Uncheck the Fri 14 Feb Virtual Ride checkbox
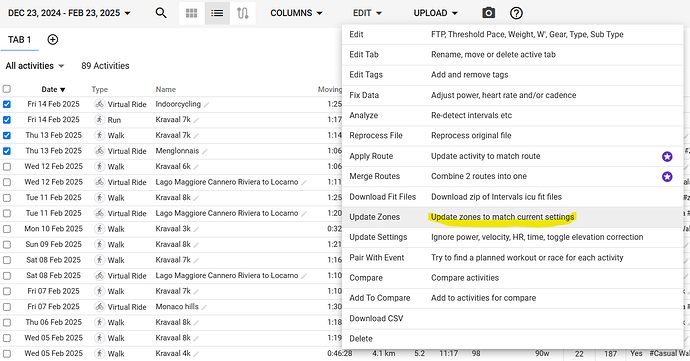This screenshot has height=361, width=690. pos(7,104)
